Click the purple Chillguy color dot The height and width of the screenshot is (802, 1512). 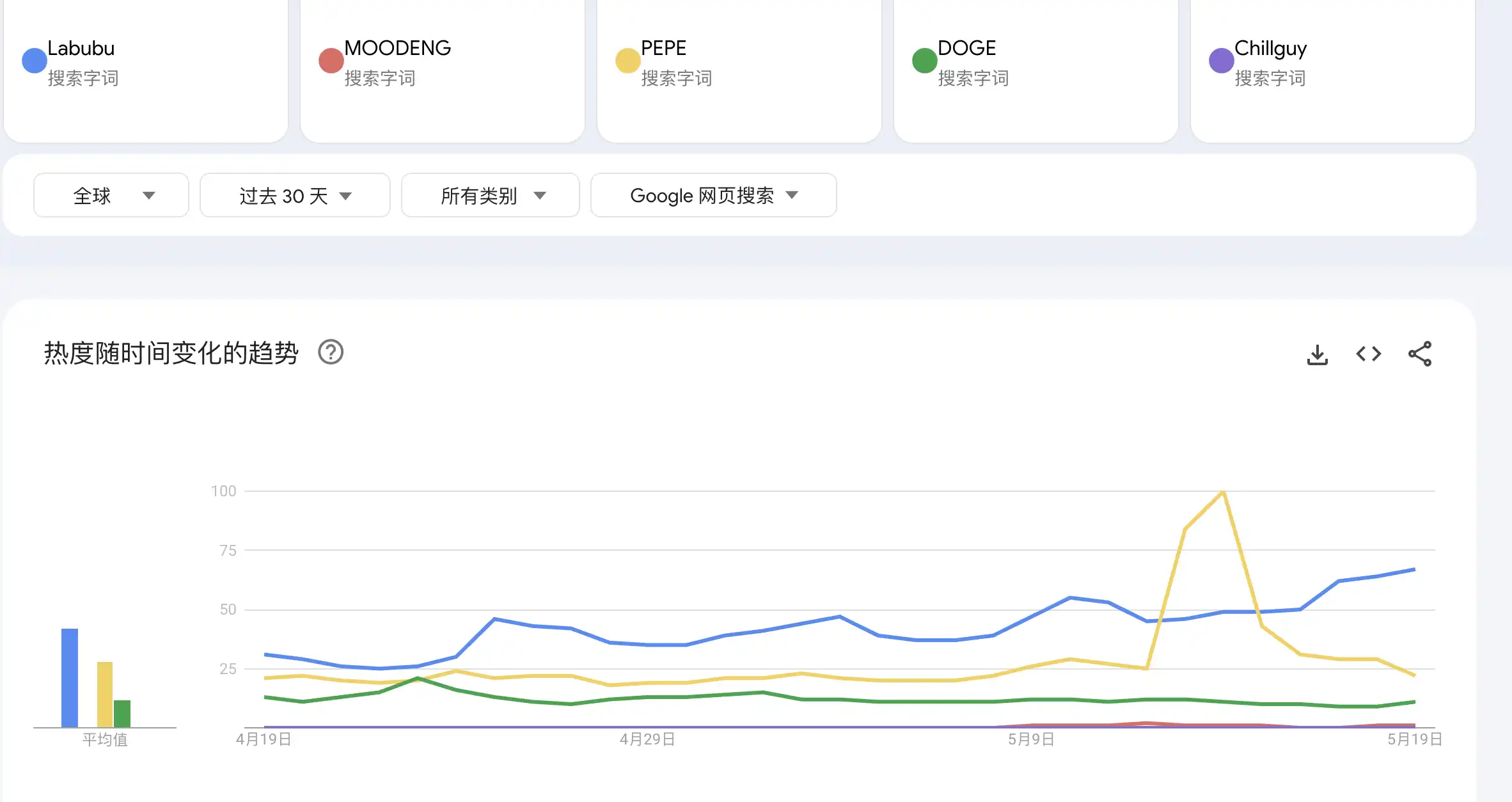coord(1220,60)
